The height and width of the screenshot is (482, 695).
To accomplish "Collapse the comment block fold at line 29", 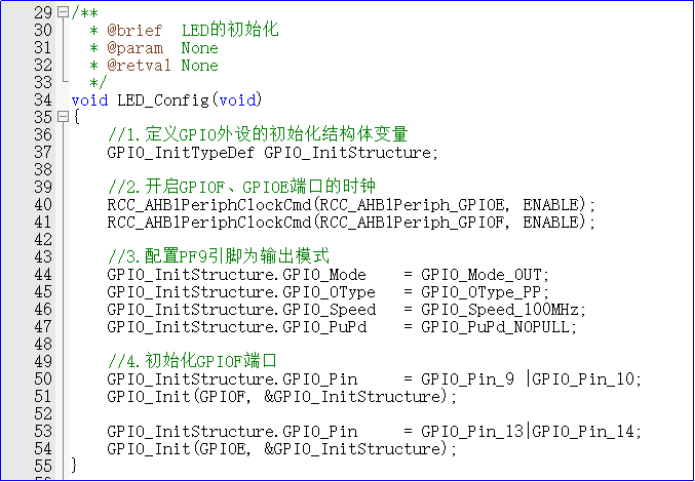I will 63,13.
